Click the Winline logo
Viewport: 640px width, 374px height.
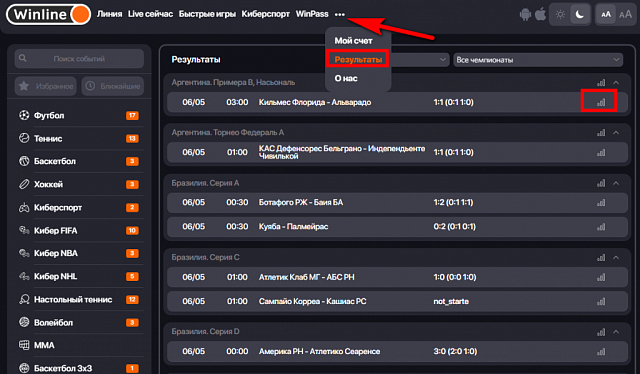coord(48,15)
